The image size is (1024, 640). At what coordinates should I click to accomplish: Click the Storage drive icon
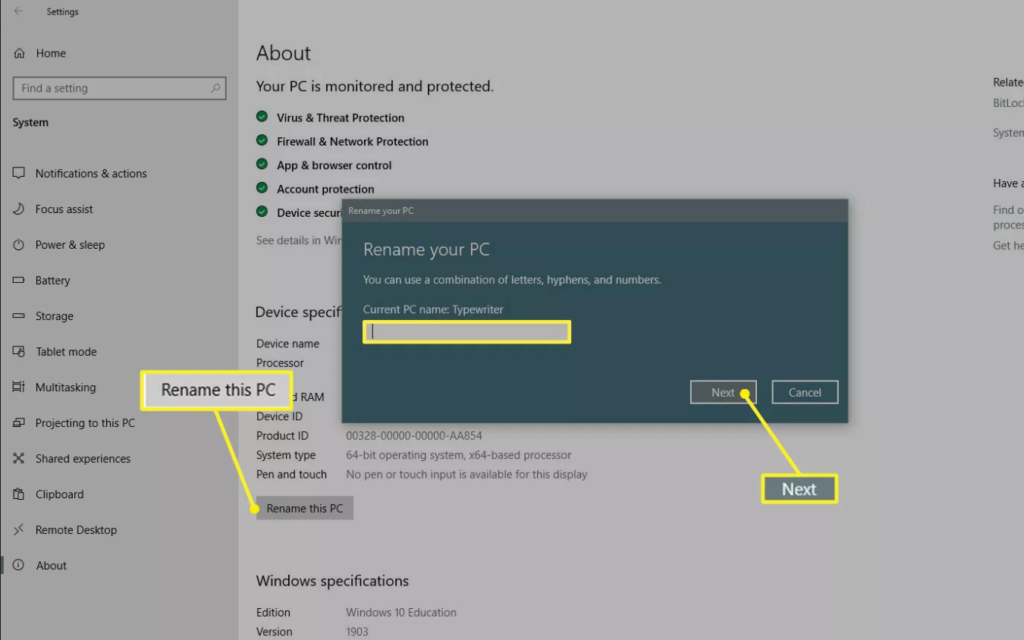(x=18, y=316)
